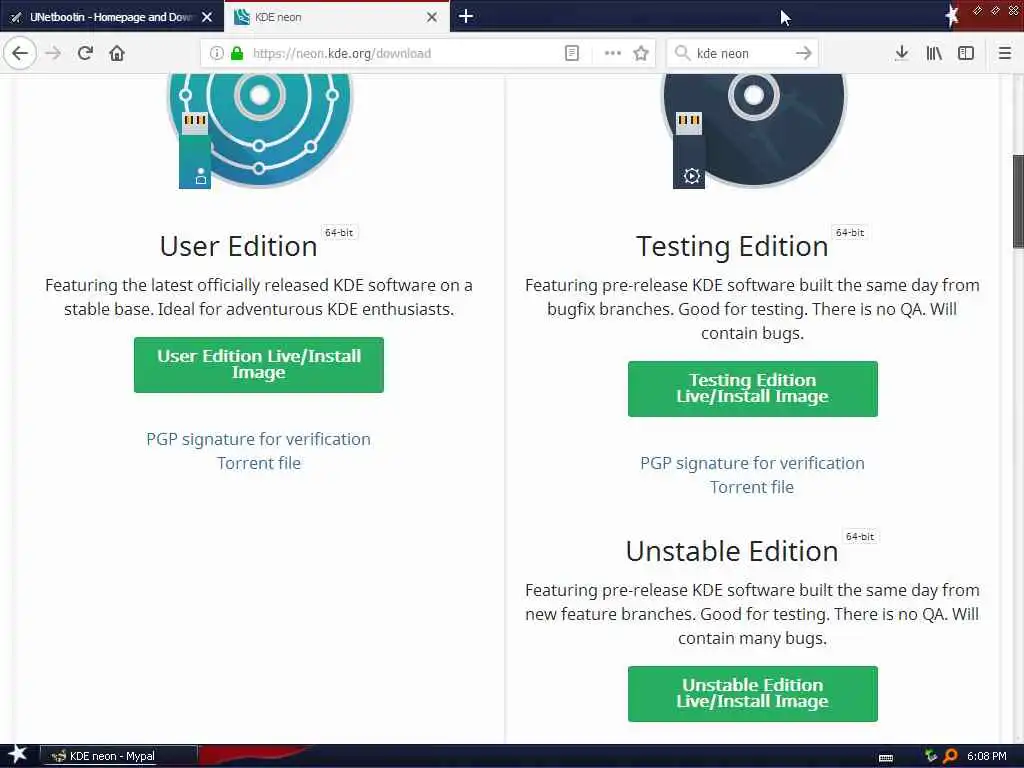Click the green secure connection padlock
This screenshot has width=1024, height=768.
pos(237,53)
